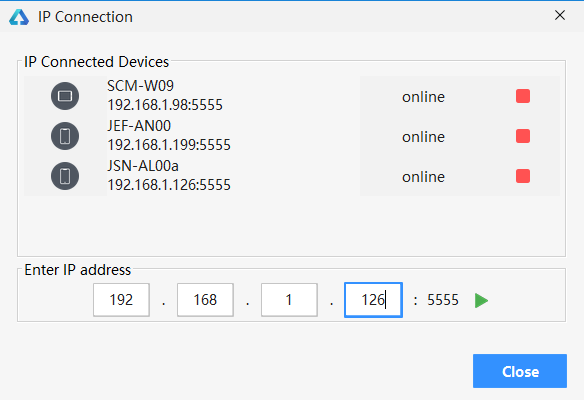
Task: Select the JSN-AL00a device name entry
Action: (x=143, y=166)
